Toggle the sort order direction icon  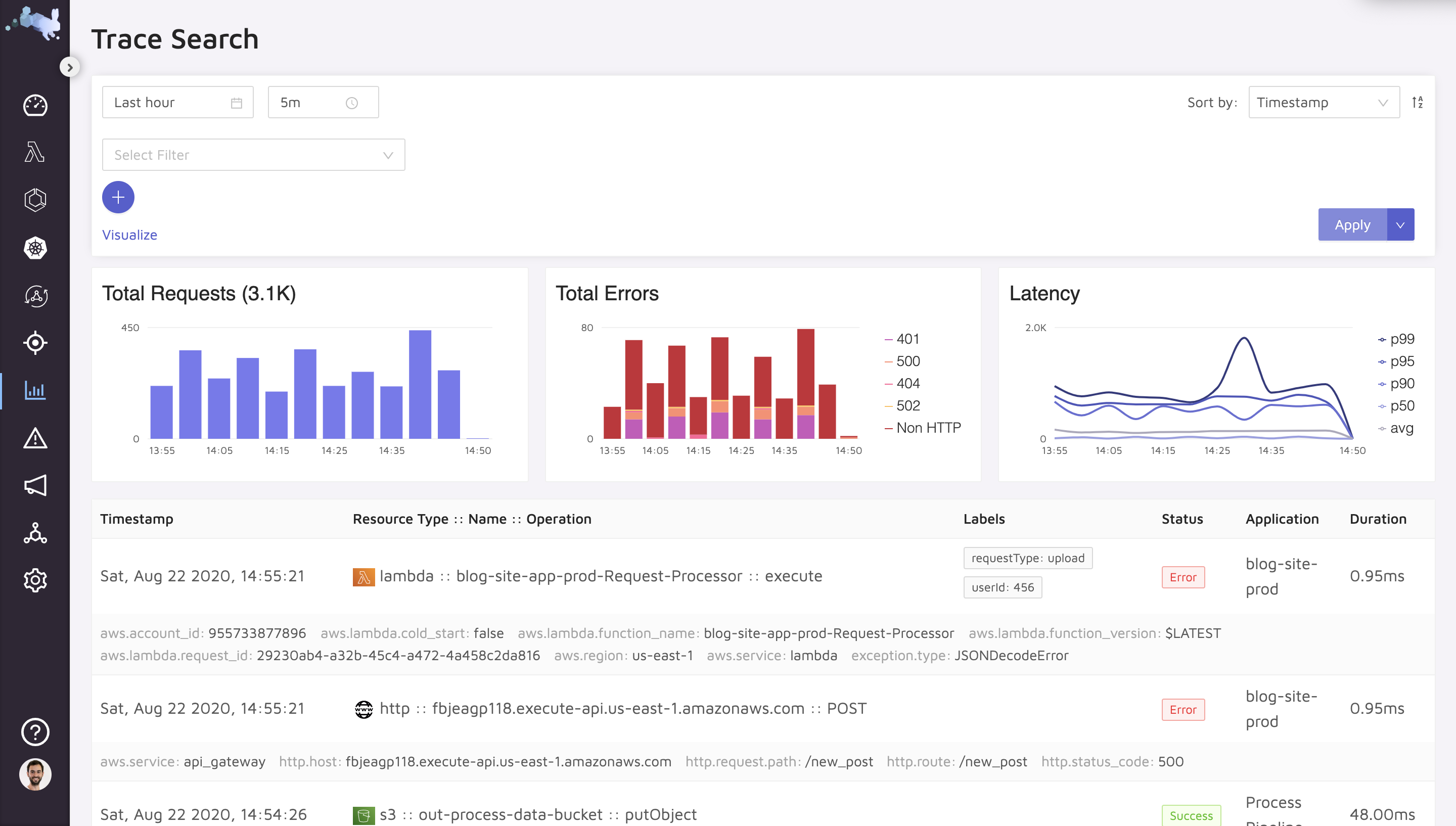point(1418,102)
